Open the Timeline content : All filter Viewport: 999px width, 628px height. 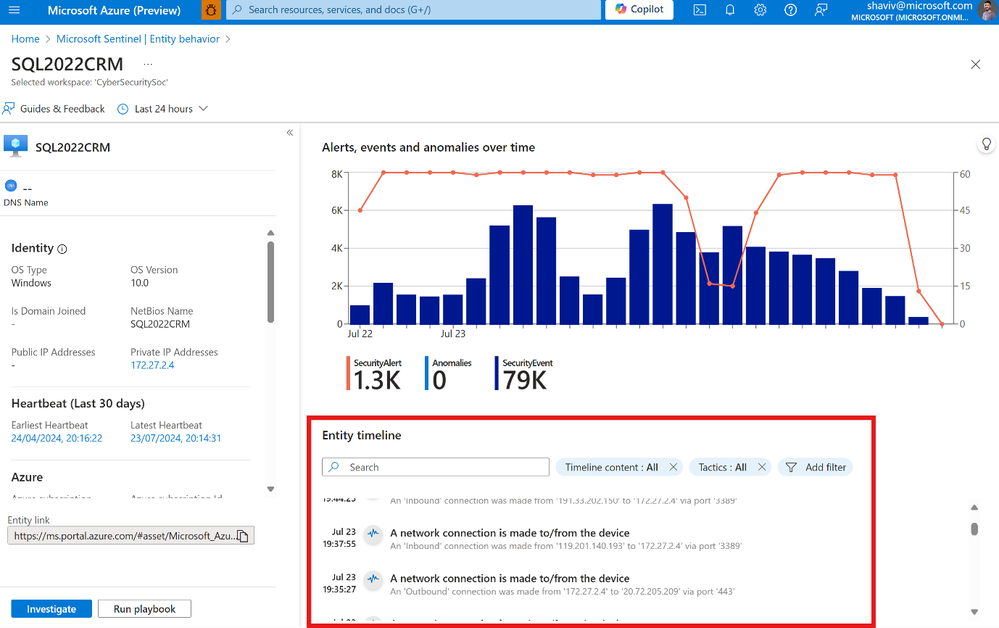pyautogui.click(x=610, y=467)
